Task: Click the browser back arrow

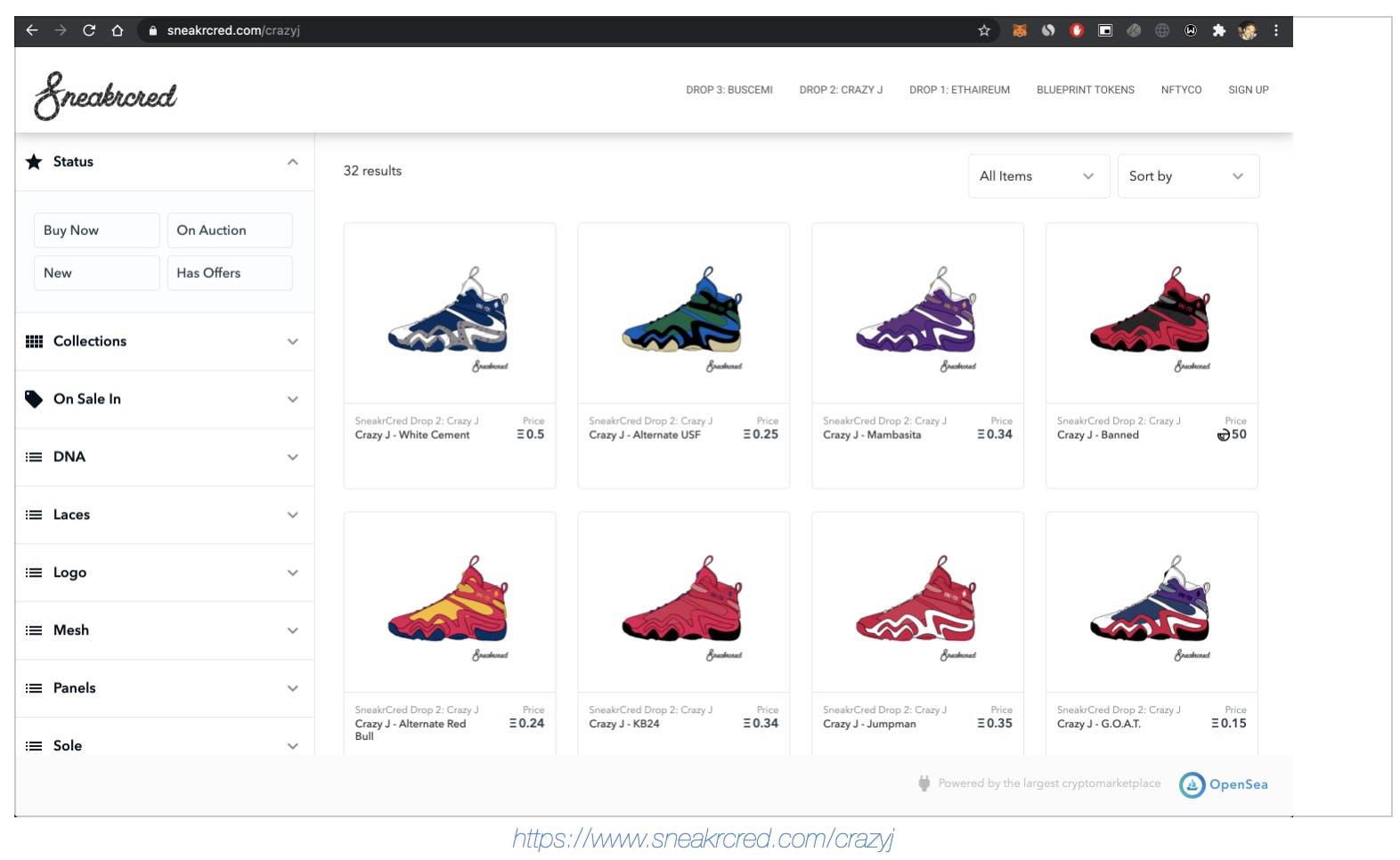Action: [32, 30]
